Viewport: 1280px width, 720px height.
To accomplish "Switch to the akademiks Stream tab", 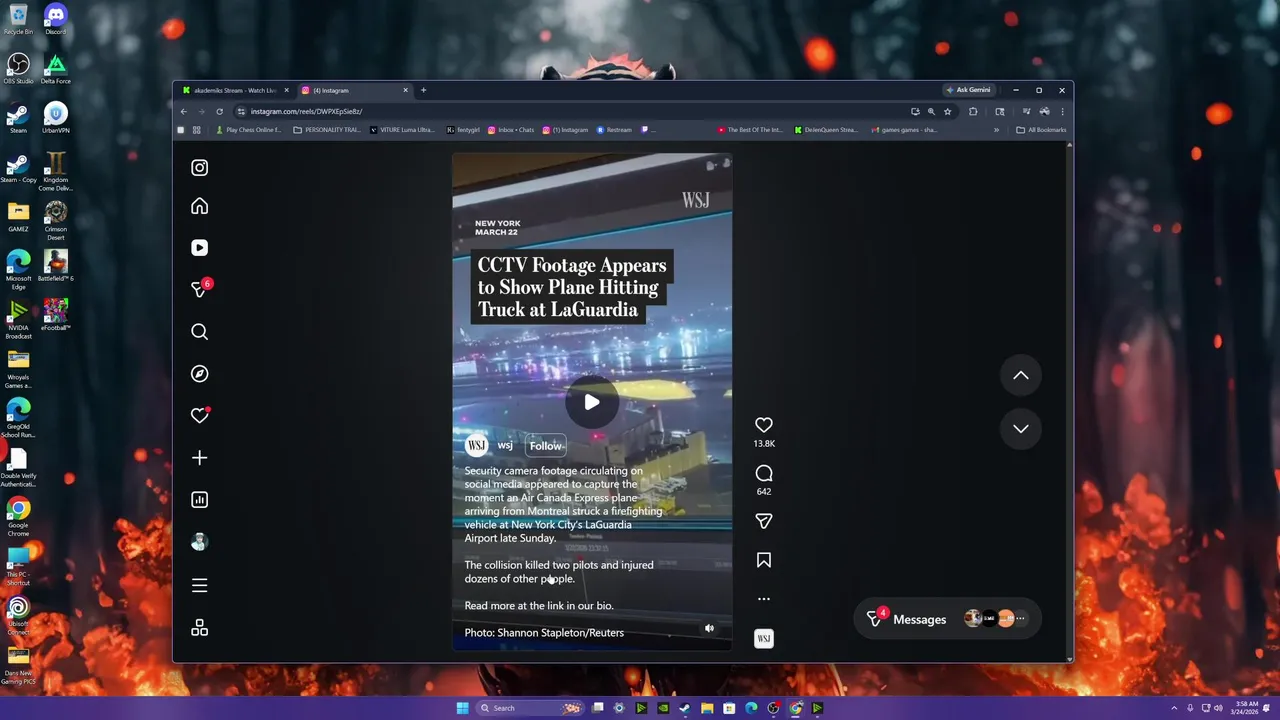I will click(x=234, y=90).
